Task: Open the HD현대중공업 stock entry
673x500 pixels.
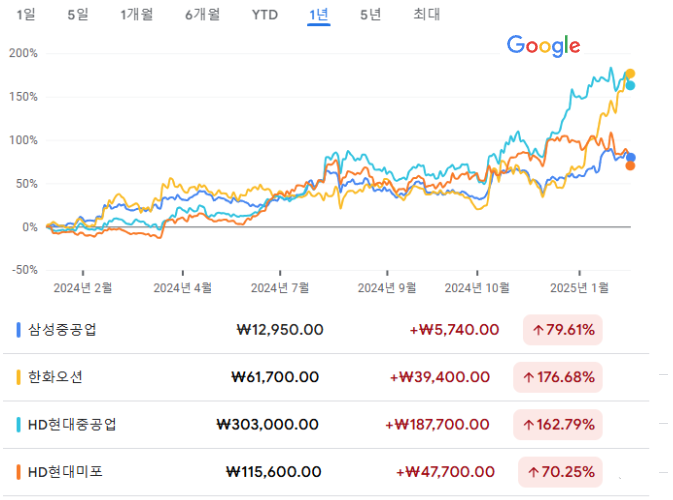Action: 72,424
